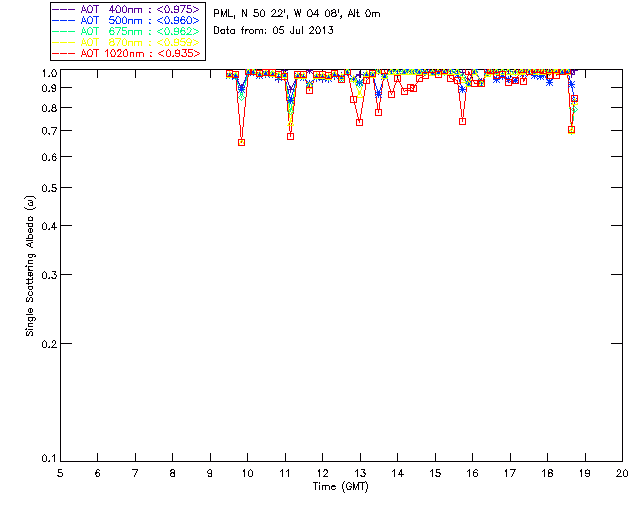Click the red square minimum just after 11 GMT

click(290, 136)
